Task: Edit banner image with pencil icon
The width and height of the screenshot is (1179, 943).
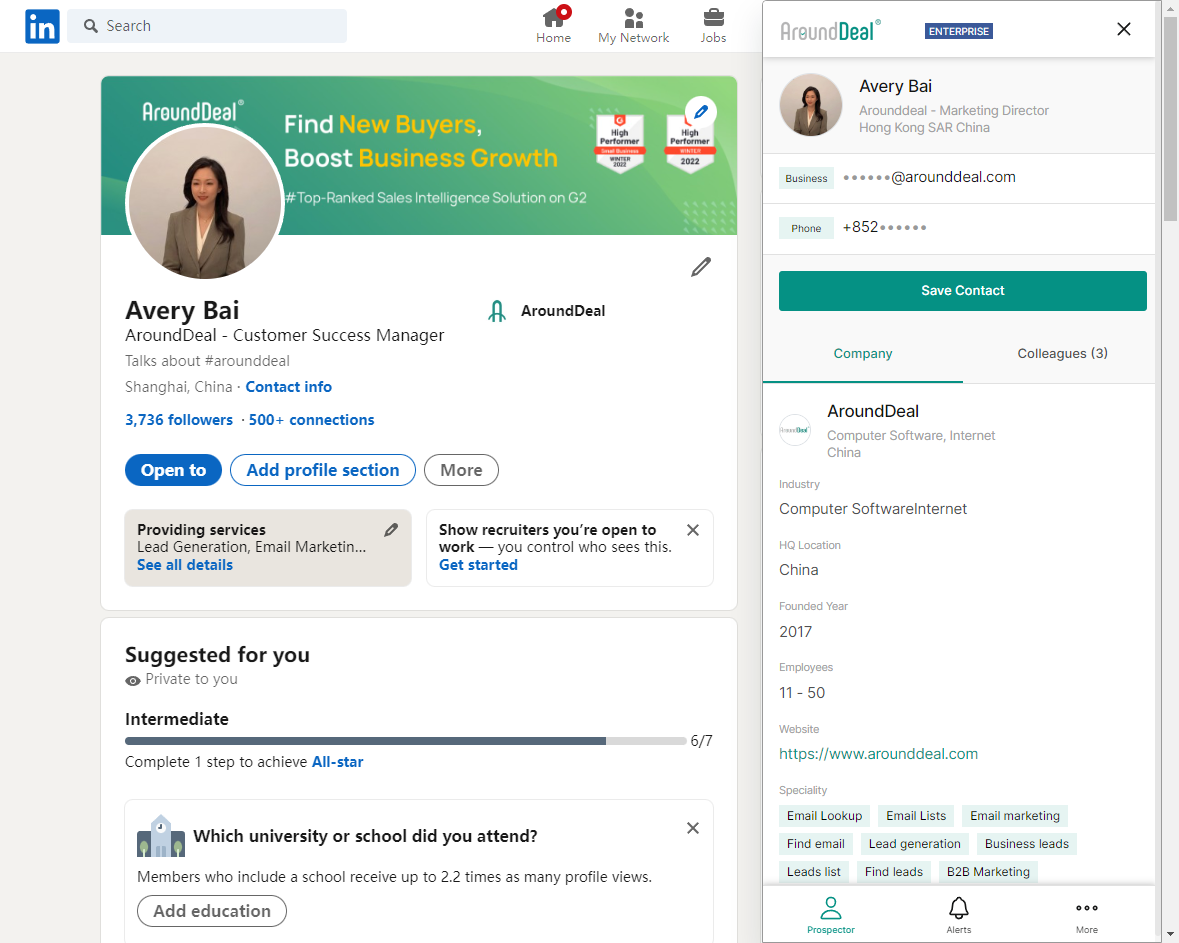Action: (701, 112)
